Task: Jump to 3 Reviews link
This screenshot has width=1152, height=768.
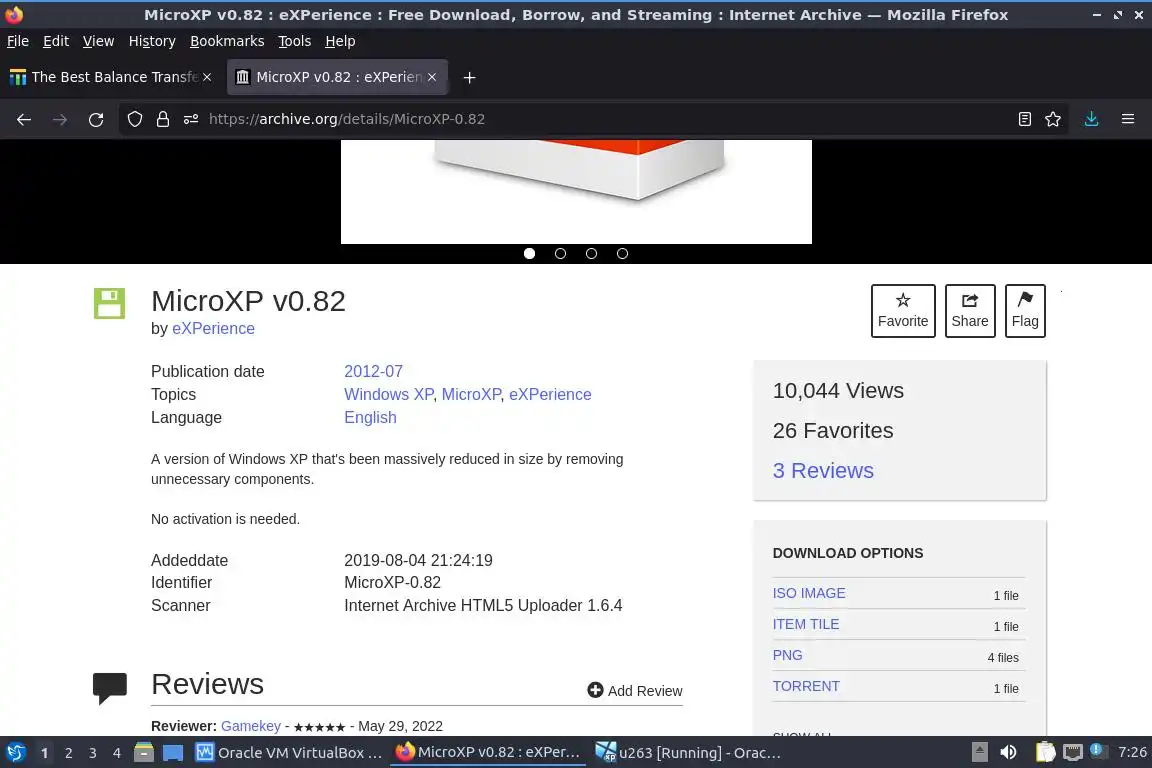Action: pos(823,470)
